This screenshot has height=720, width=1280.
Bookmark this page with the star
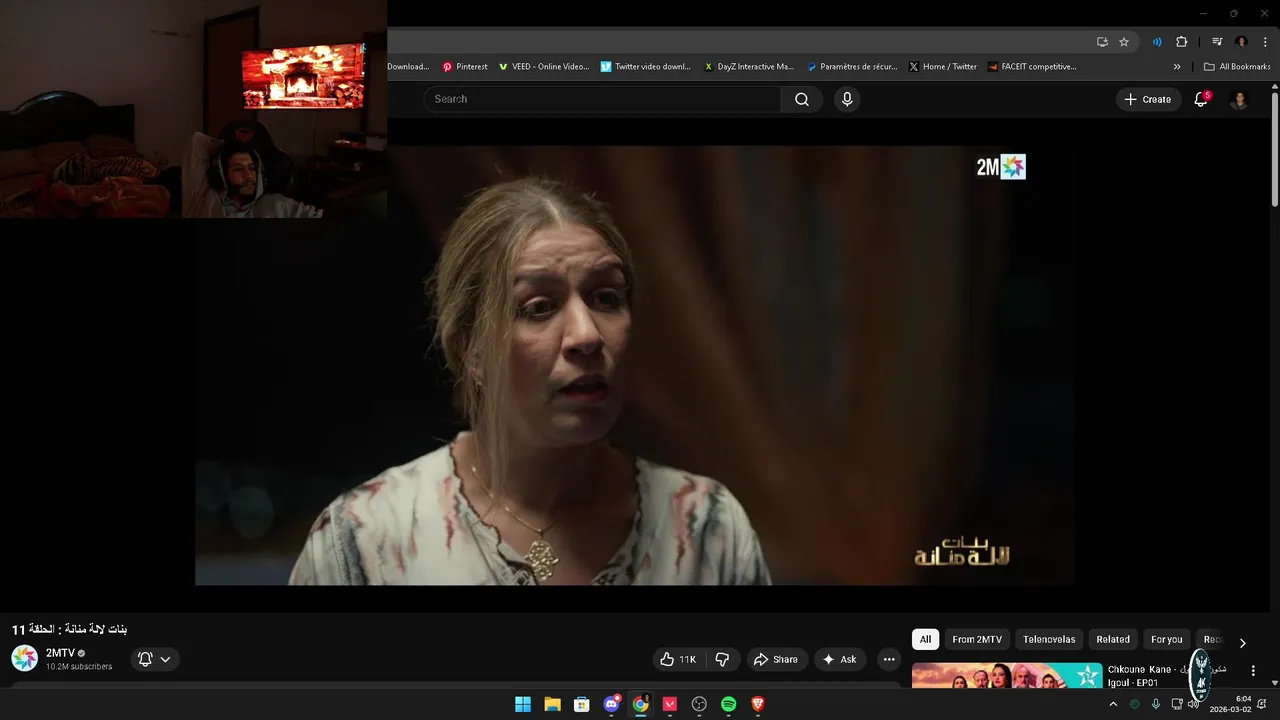pos(1124,42)
